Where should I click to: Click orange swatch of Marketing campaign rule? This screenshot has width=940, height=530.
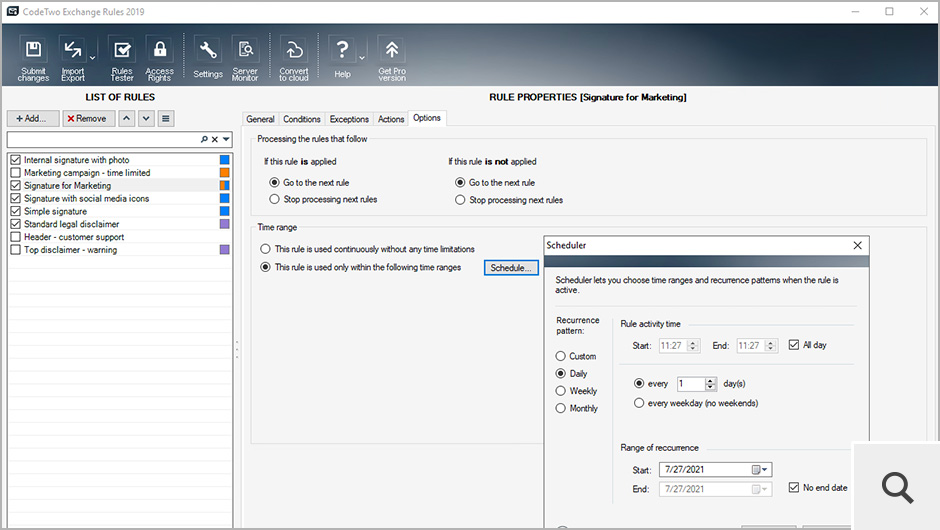pyautogui.click(x=224, y=173)
